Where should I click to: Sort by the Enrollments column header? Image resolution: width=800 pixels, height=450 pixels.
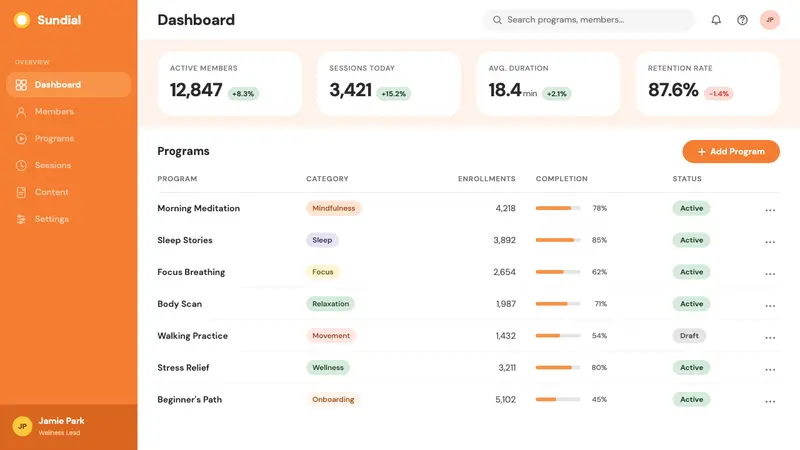tap(487, 179)
